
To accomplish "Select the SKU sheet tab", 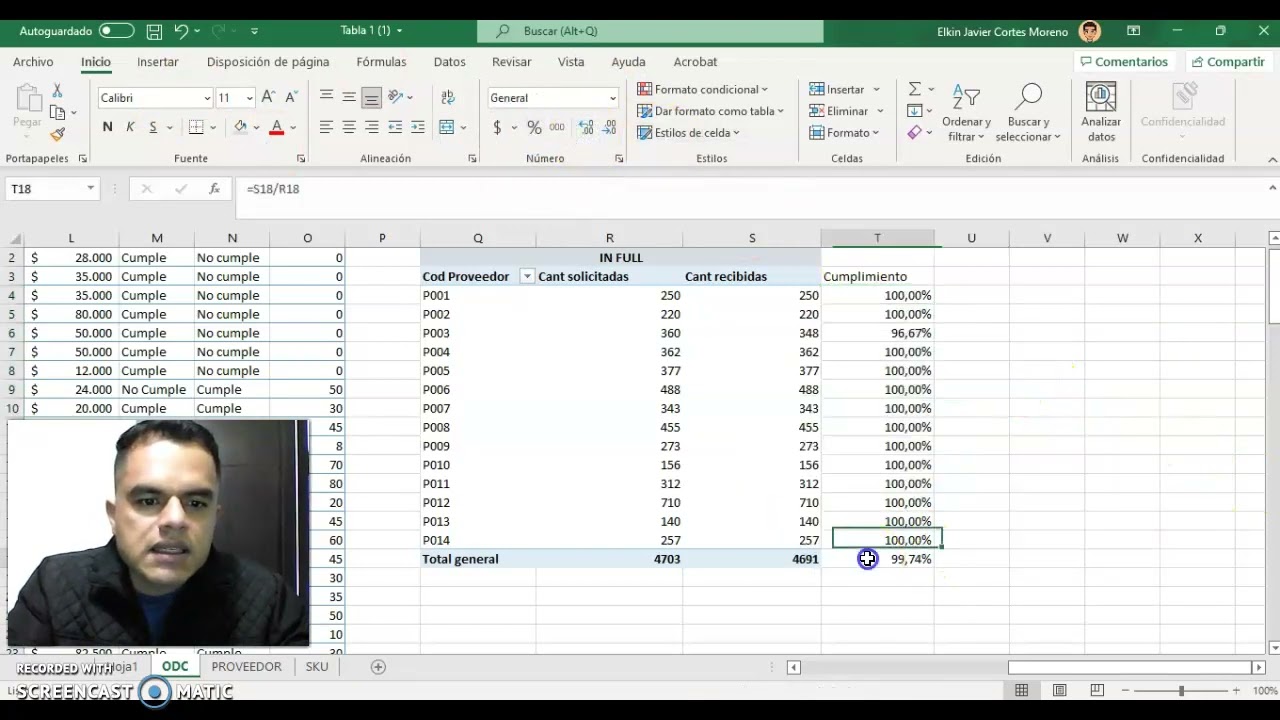I will click(x=317, y=667).
